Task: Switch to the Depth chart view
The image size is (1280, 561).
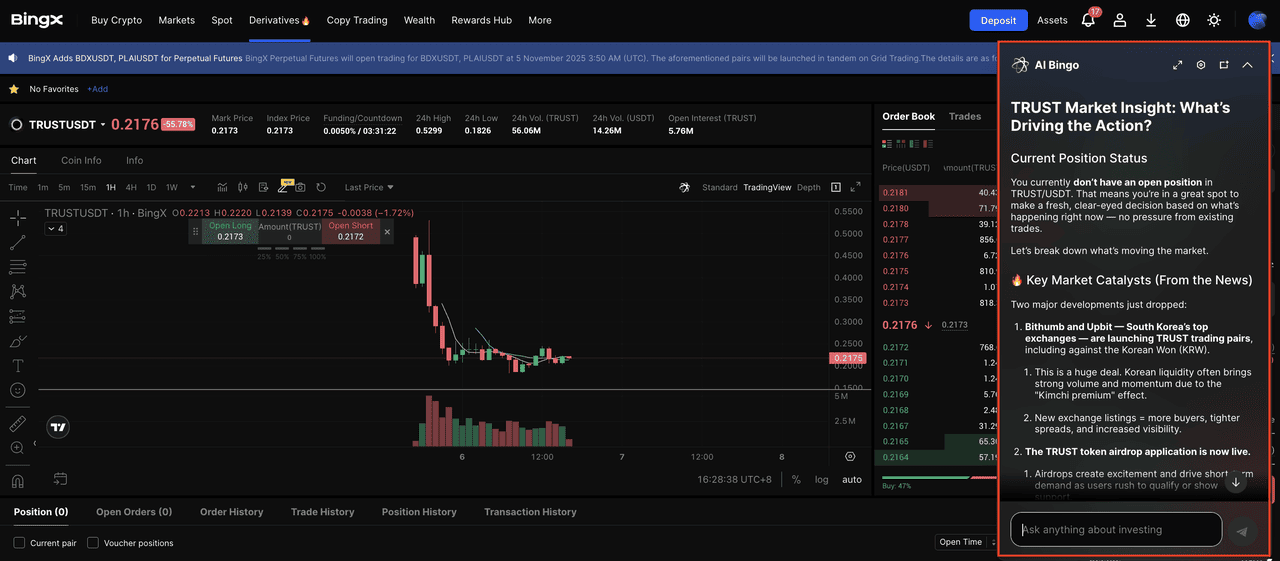Action: 808,187
